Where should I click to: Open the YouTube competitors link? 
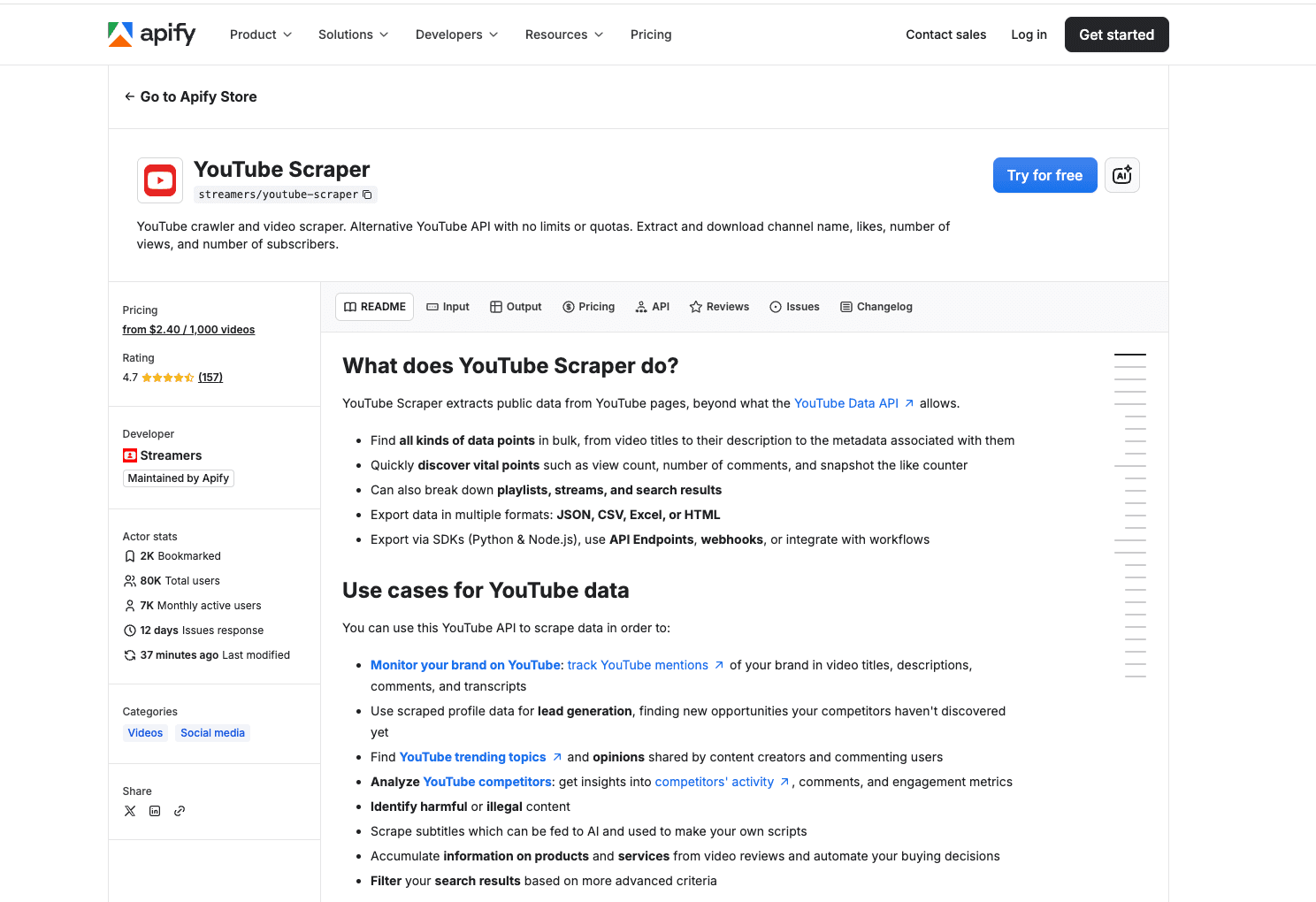[x=487, y=782]
